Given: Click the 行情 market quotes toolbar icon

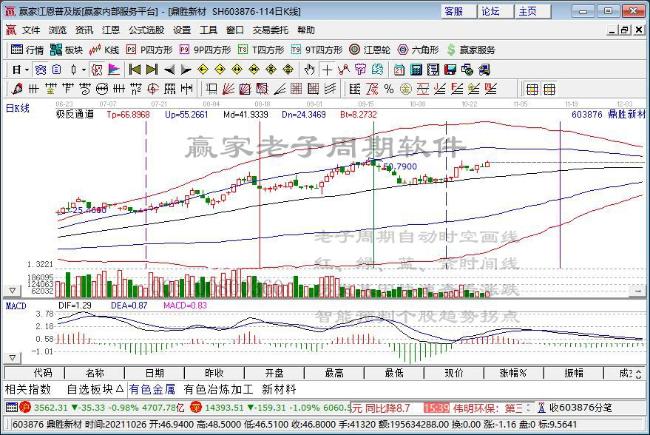Looking at the screenshot, I should [27, 49].
